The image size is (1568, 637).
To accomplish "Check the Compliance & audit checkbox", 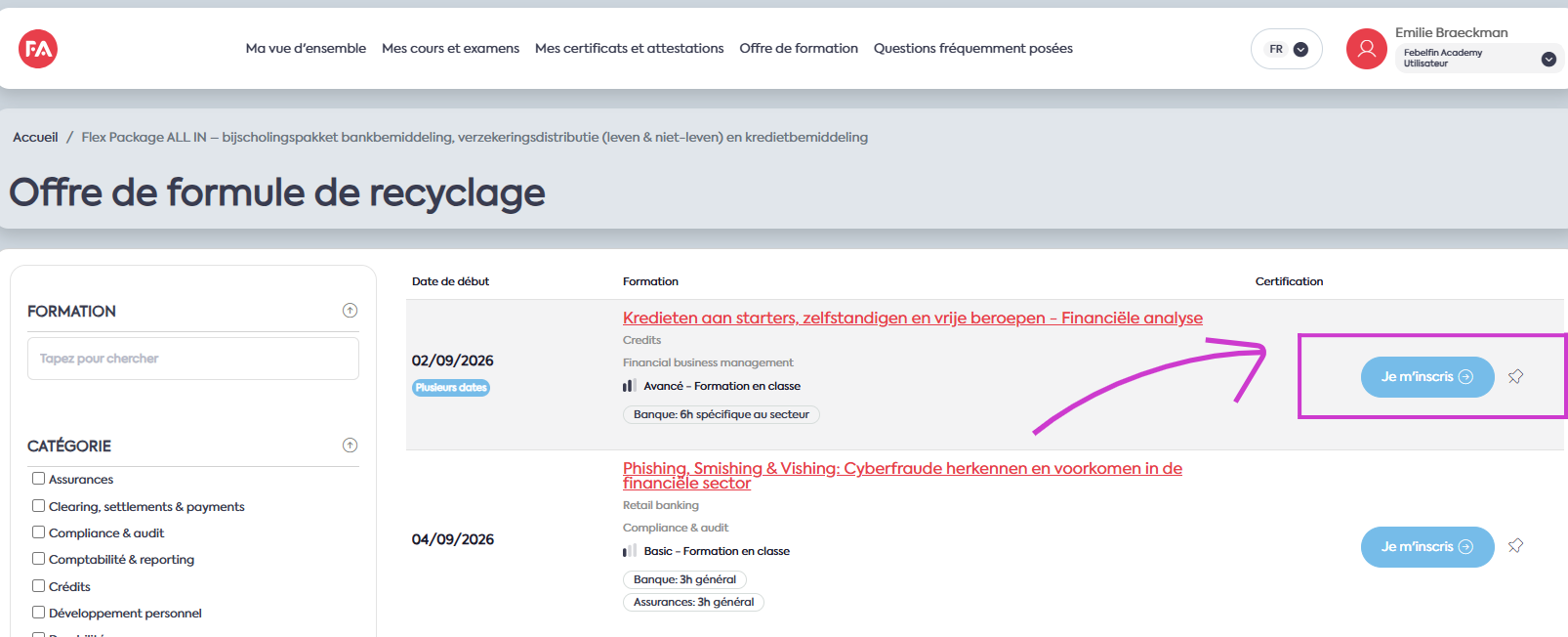I will point(38,532).
